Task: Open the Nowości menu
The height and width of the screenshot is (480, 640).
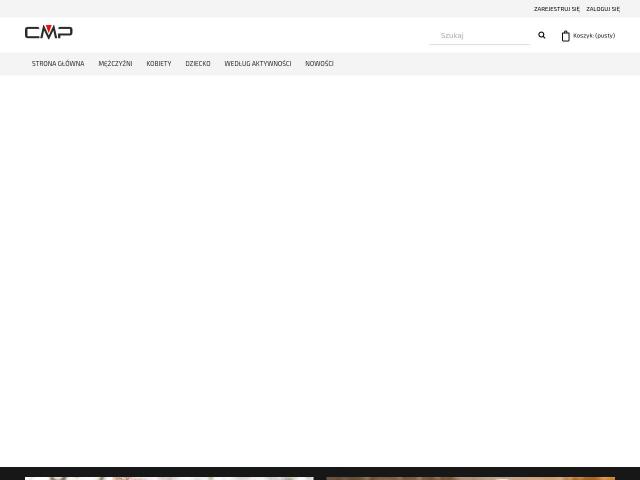Action: 319,64
